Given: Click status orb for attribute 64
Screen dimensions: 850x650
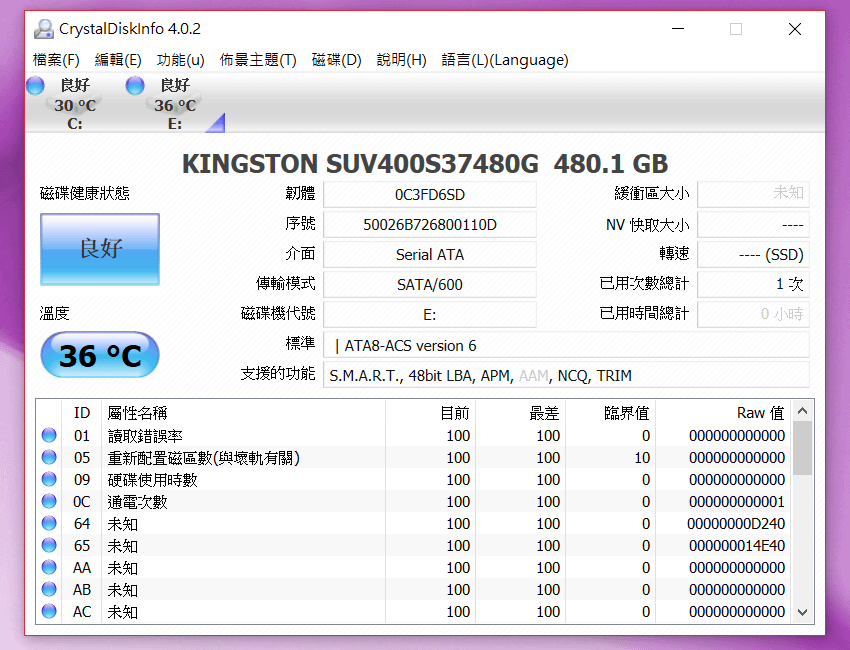Looking at the screenshot, I should (x=49, y=523).
